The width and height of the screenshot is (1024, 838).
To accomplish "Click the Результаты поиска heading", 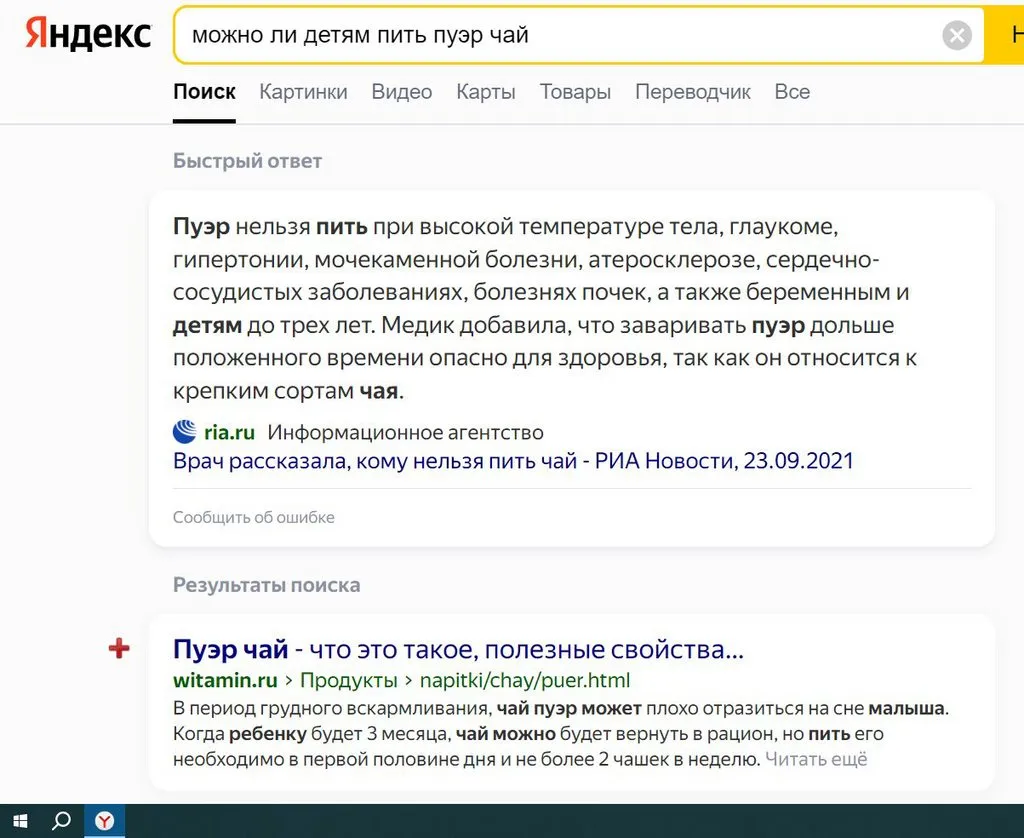I will (x=266, y=585).
